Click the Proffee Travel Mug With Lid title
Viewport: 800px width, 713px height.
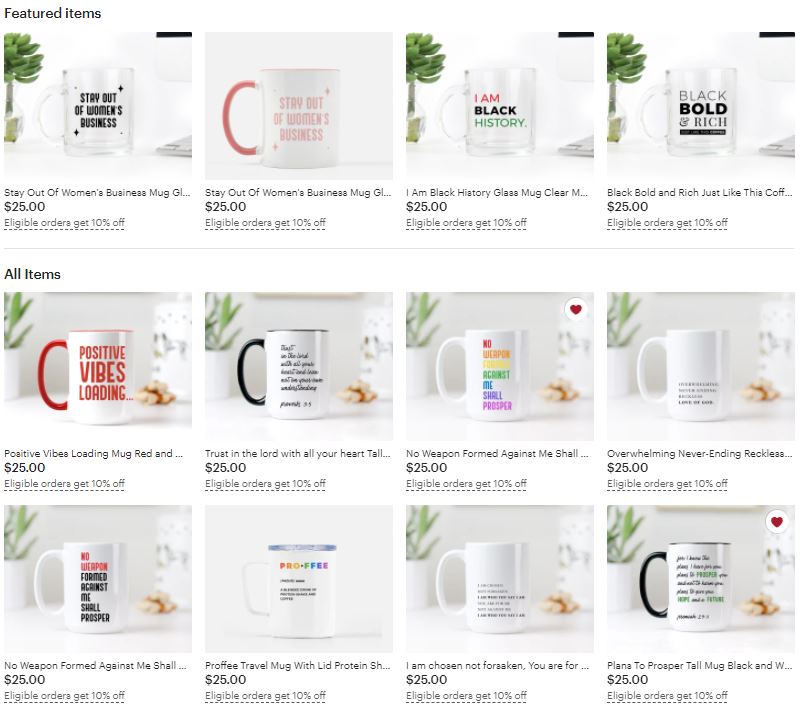[297, 666]
